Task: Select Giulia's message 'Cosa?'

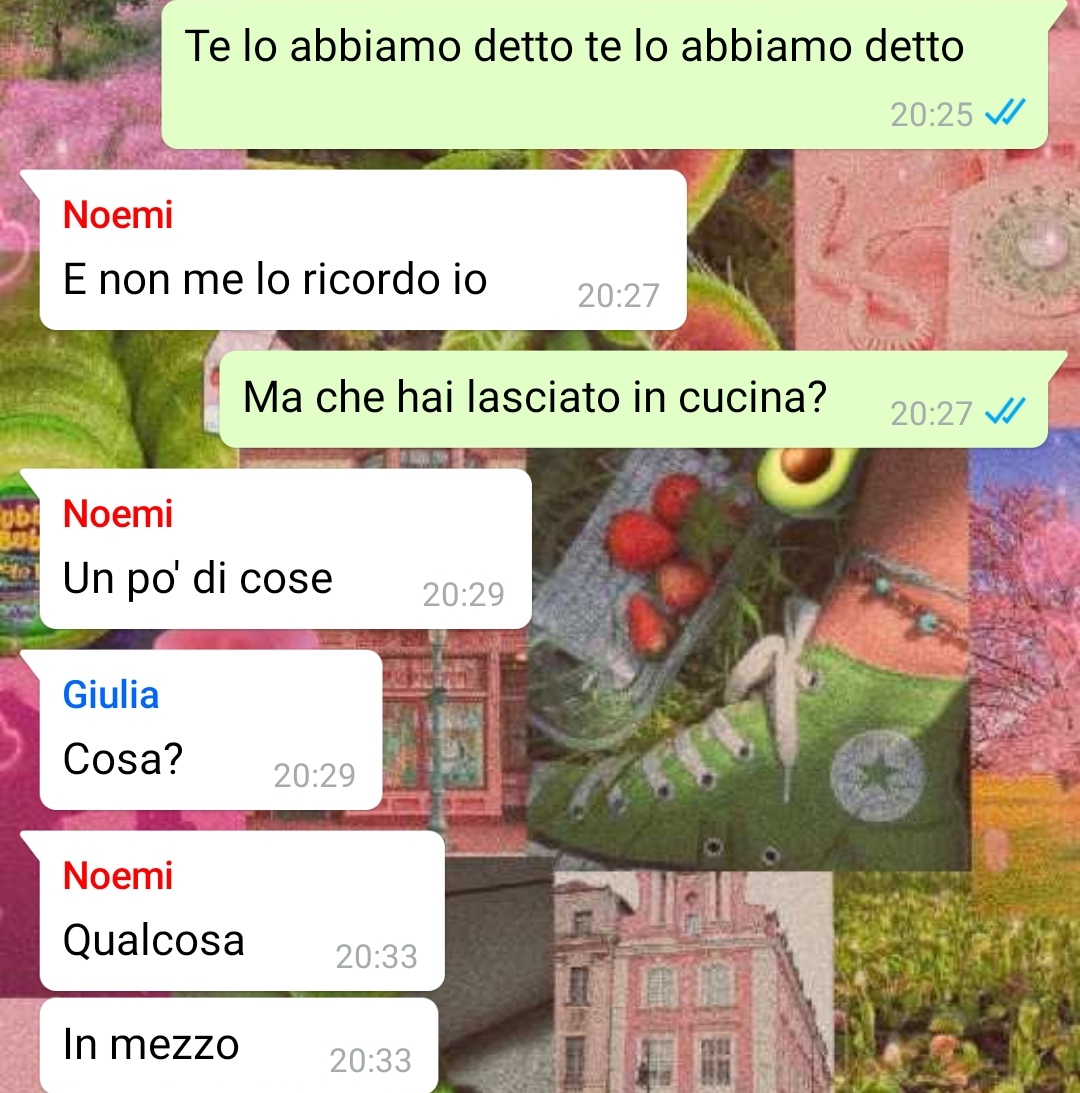Action: (x=211, y=730)
